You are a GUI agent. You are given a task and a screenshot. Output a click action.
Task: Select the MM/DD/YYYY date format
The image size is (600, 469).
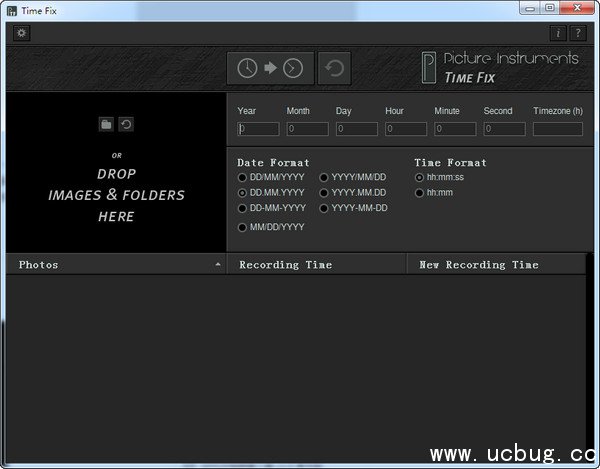[242, 227]
